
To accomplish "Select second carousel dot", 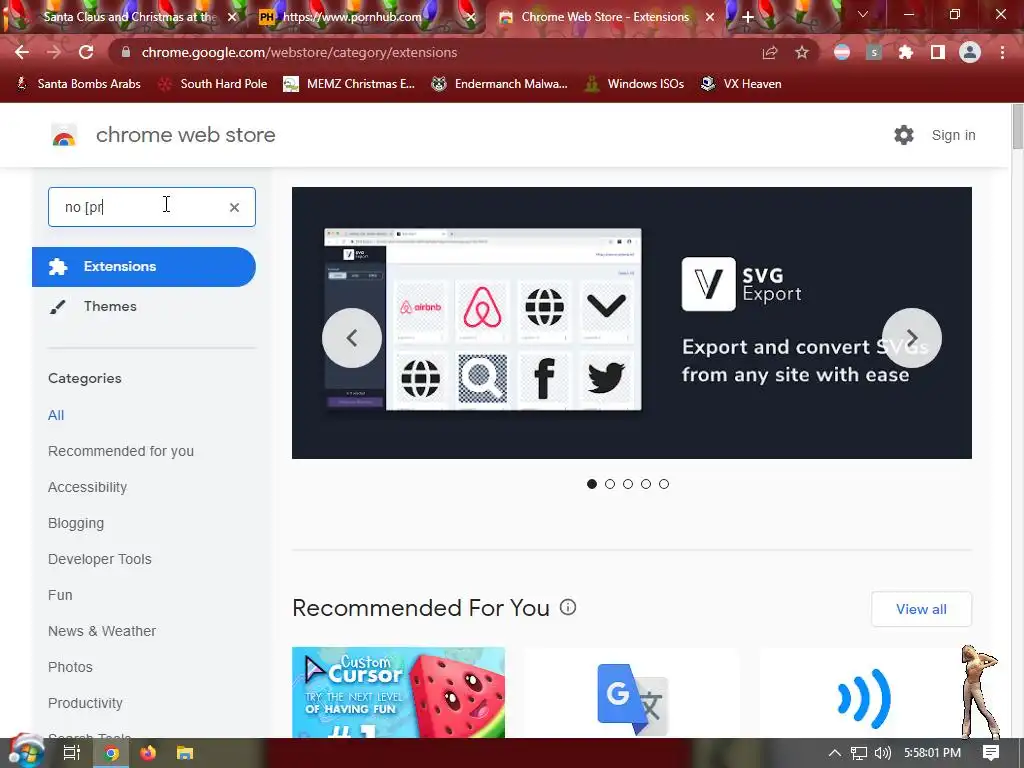I will tap(610, 484).
